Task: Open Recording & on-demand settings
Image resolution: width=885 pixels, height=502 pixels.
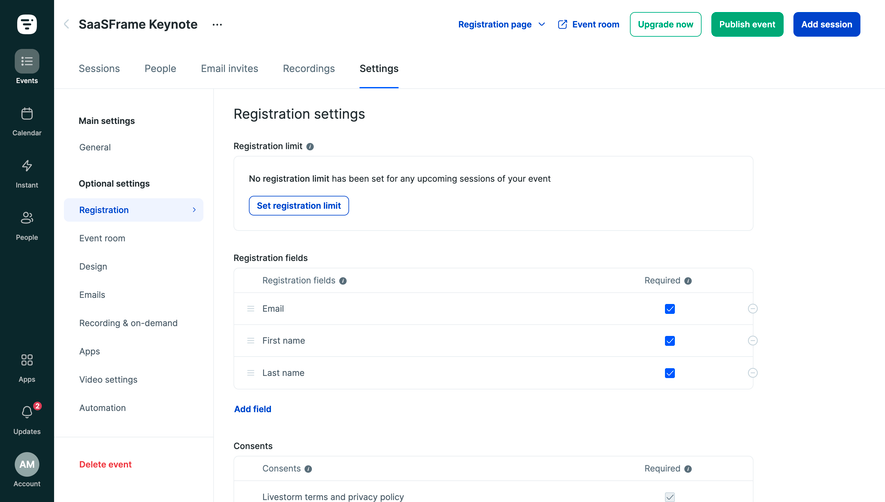Action: coord(128,323)
